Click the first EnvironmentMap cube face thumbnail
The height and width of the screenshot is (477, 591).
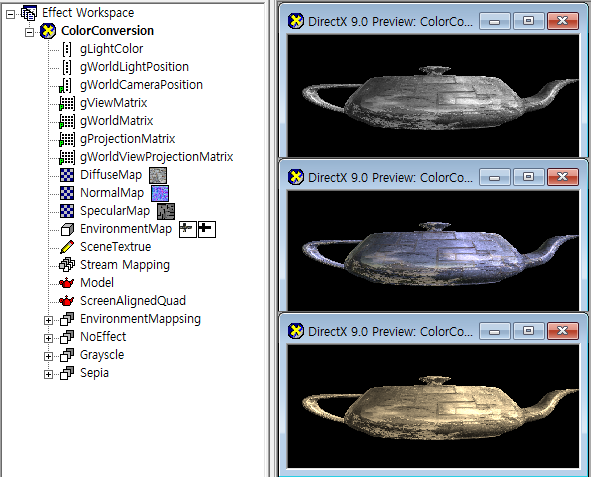click(188, 229)
